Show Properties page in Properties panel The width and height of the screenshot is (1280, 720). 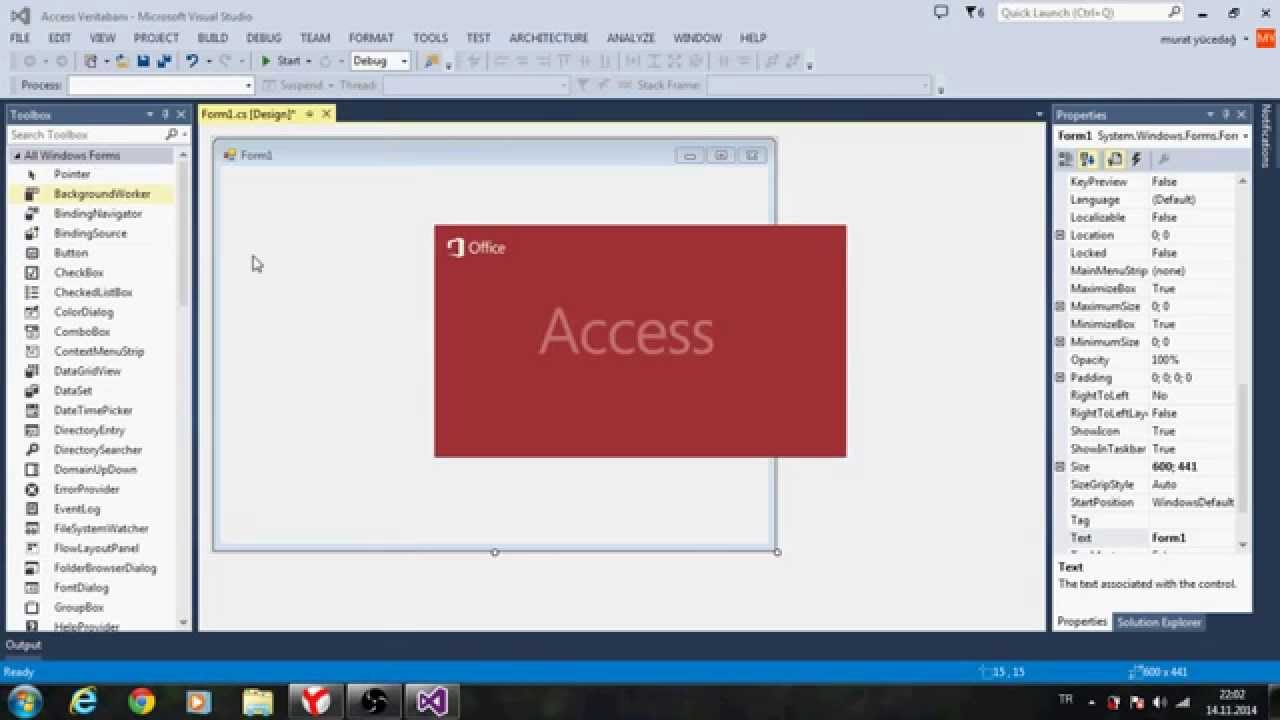point(1114,159)
